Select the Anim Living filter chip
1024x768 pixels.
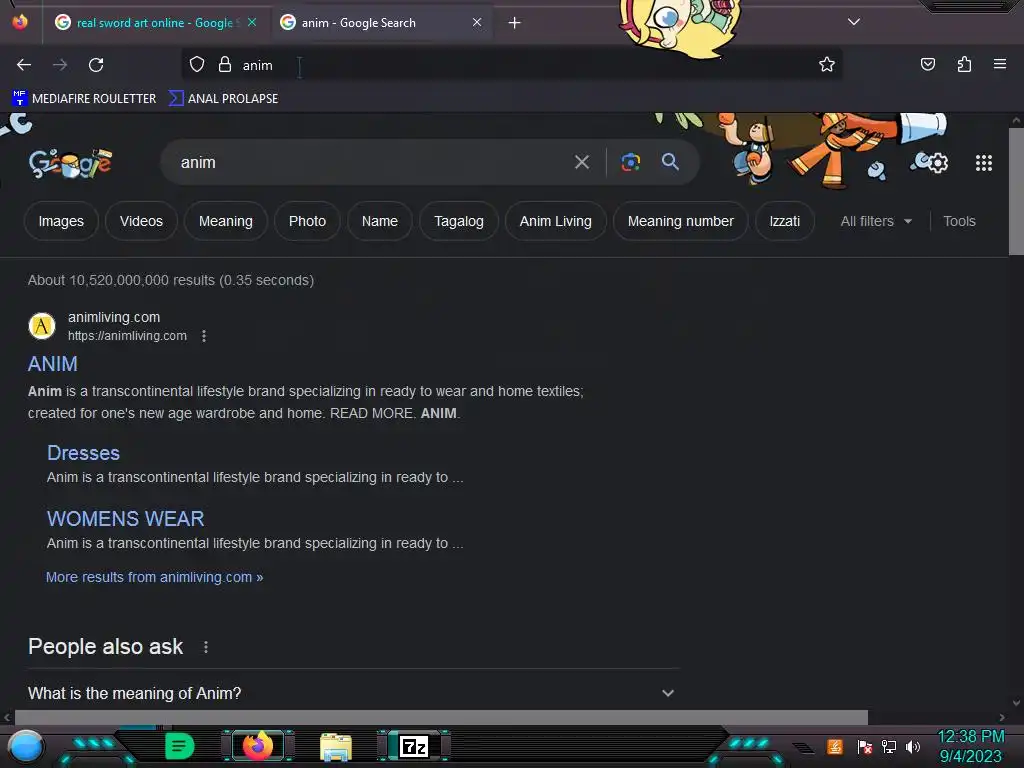click(555, 221)
